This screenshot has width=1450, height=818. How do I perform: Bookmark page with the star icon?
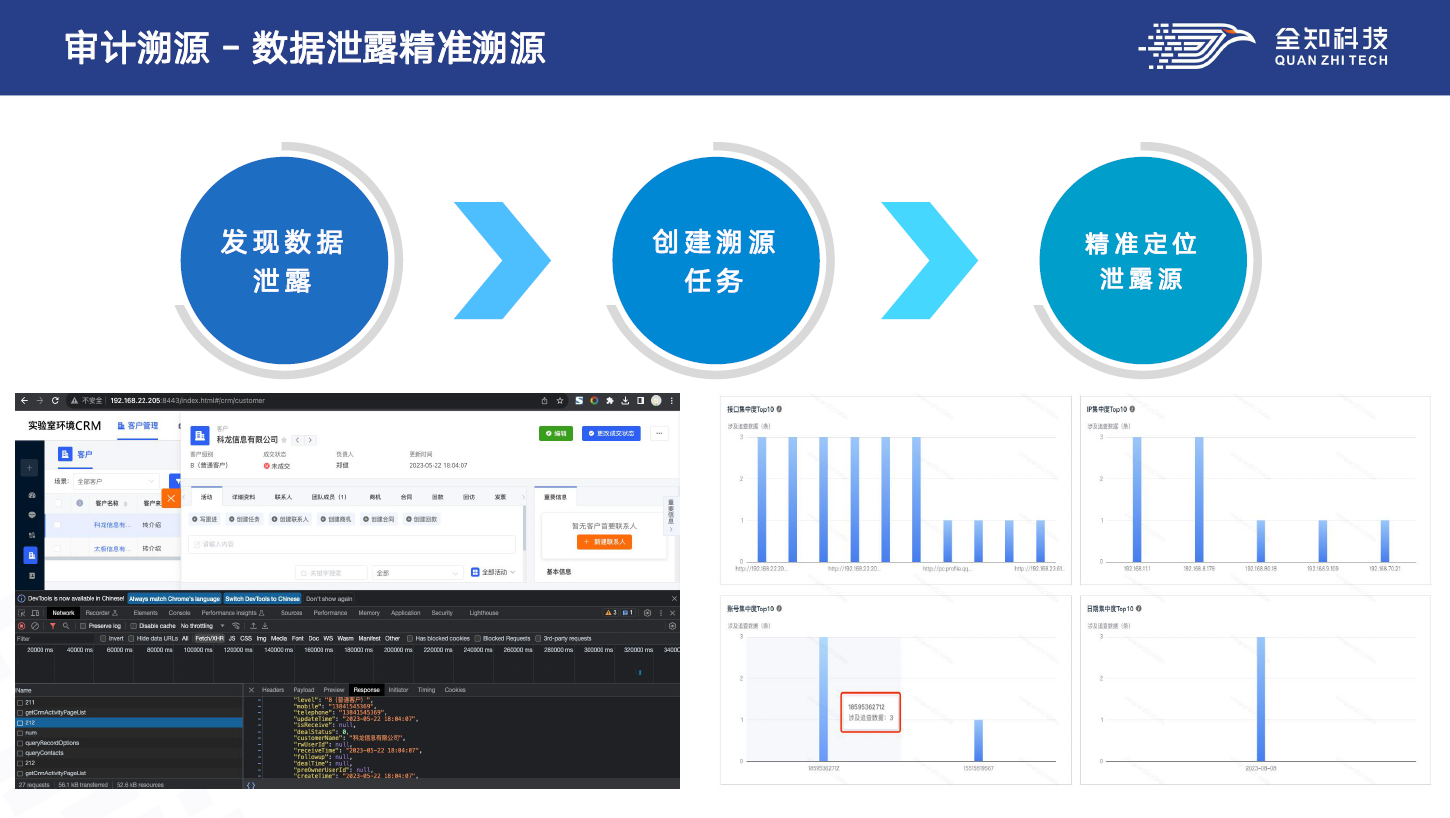(x=560, y=401)
